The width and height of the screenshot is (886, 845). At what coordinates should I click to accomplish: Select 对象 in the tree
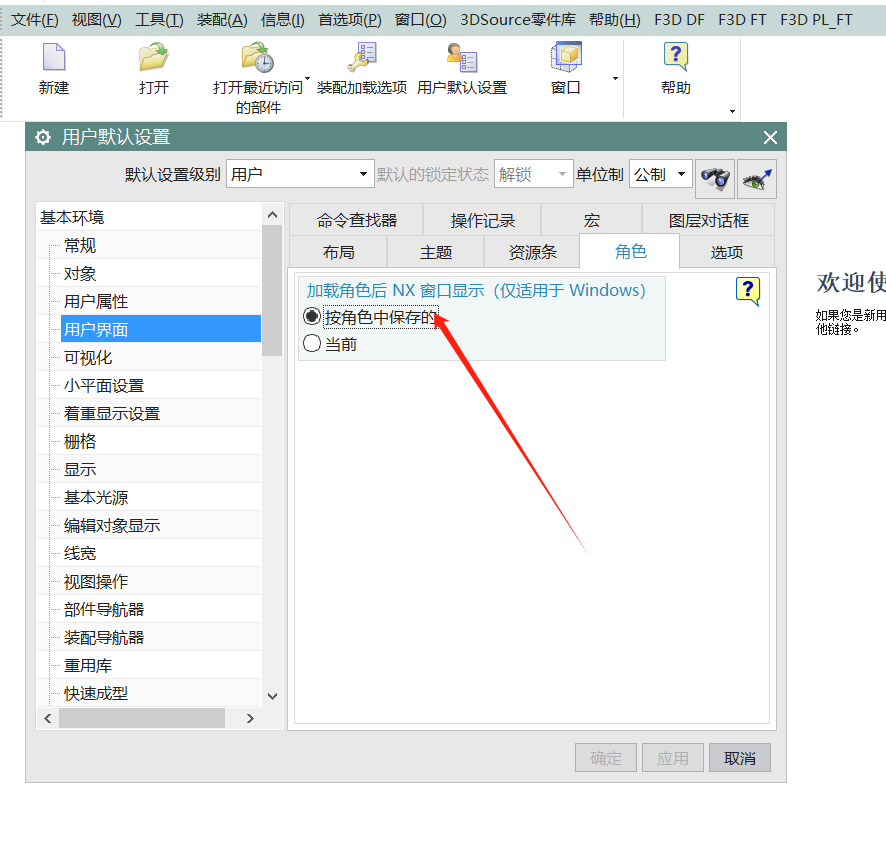pos(80,274)
